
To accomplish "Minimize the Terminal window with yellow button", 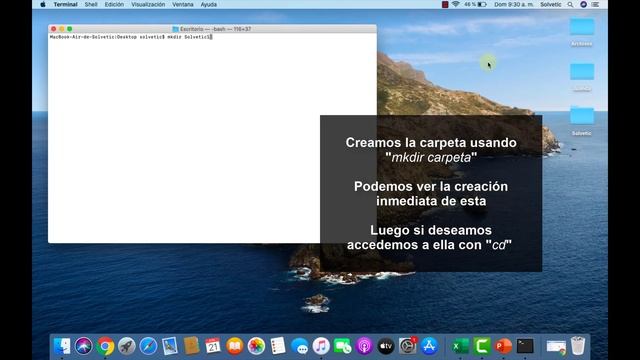I will click(x=62, y=29).
